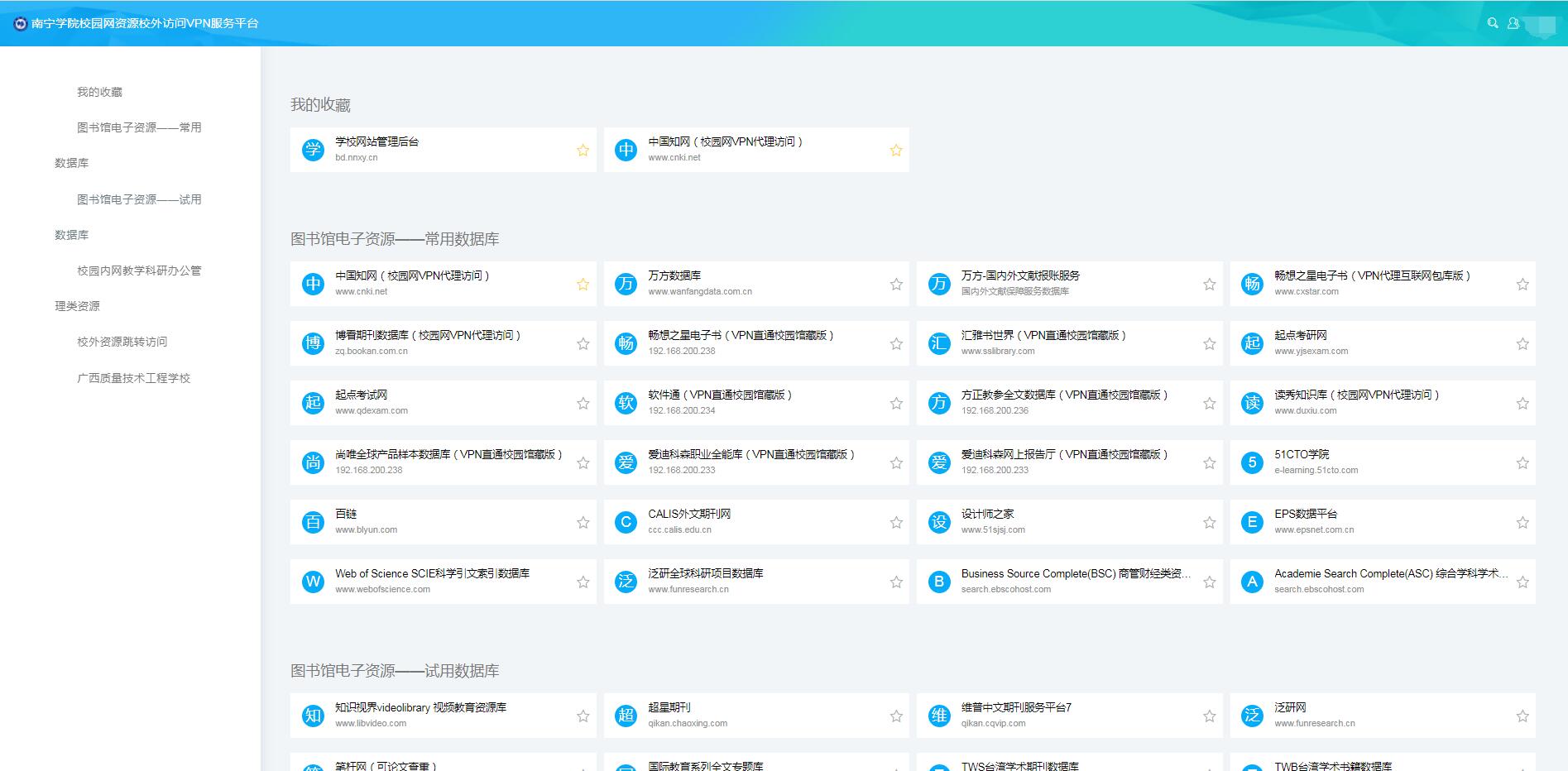Click the 万方数据库 round icon
The image size is (1568, 771).
[626, 284]
